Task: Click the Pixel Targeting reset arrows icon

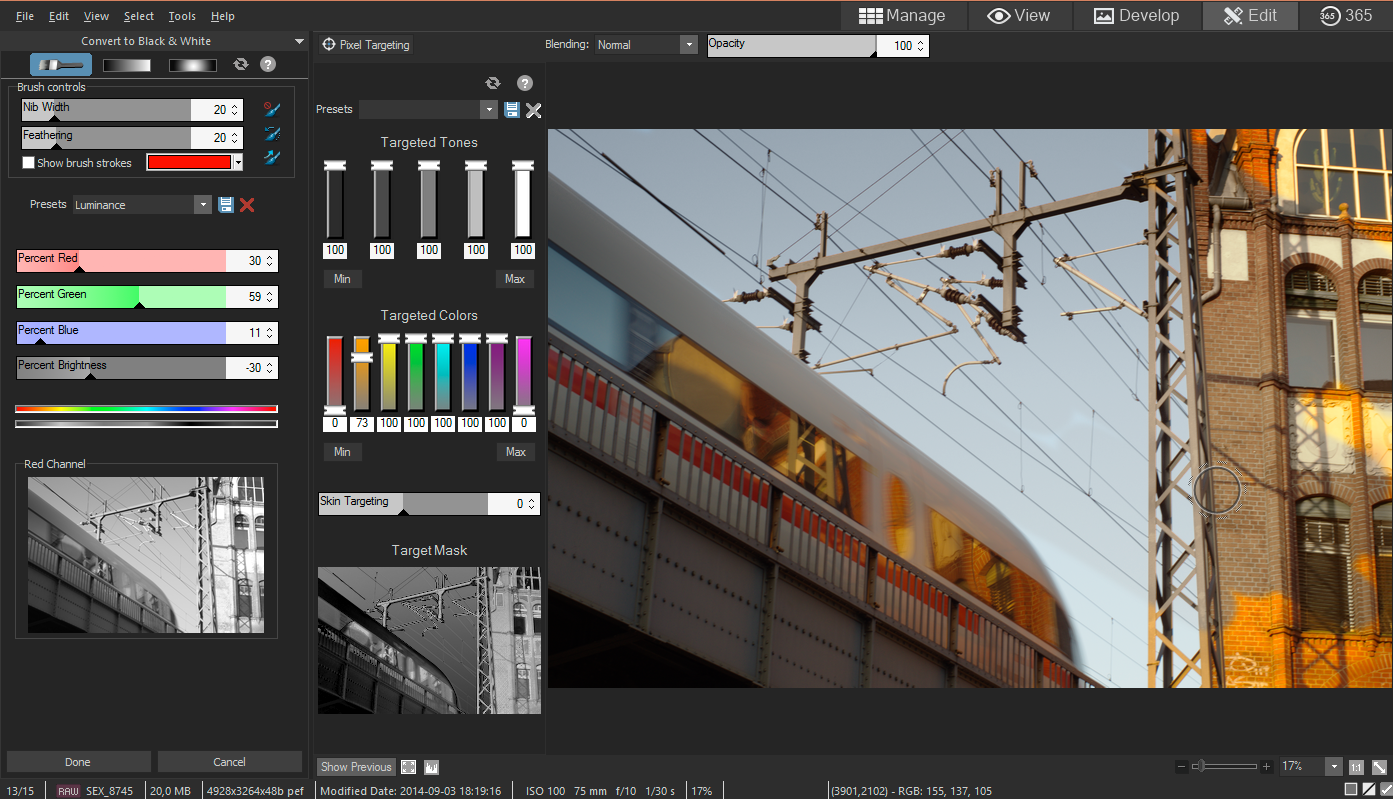Action: (x=492, y=83)
